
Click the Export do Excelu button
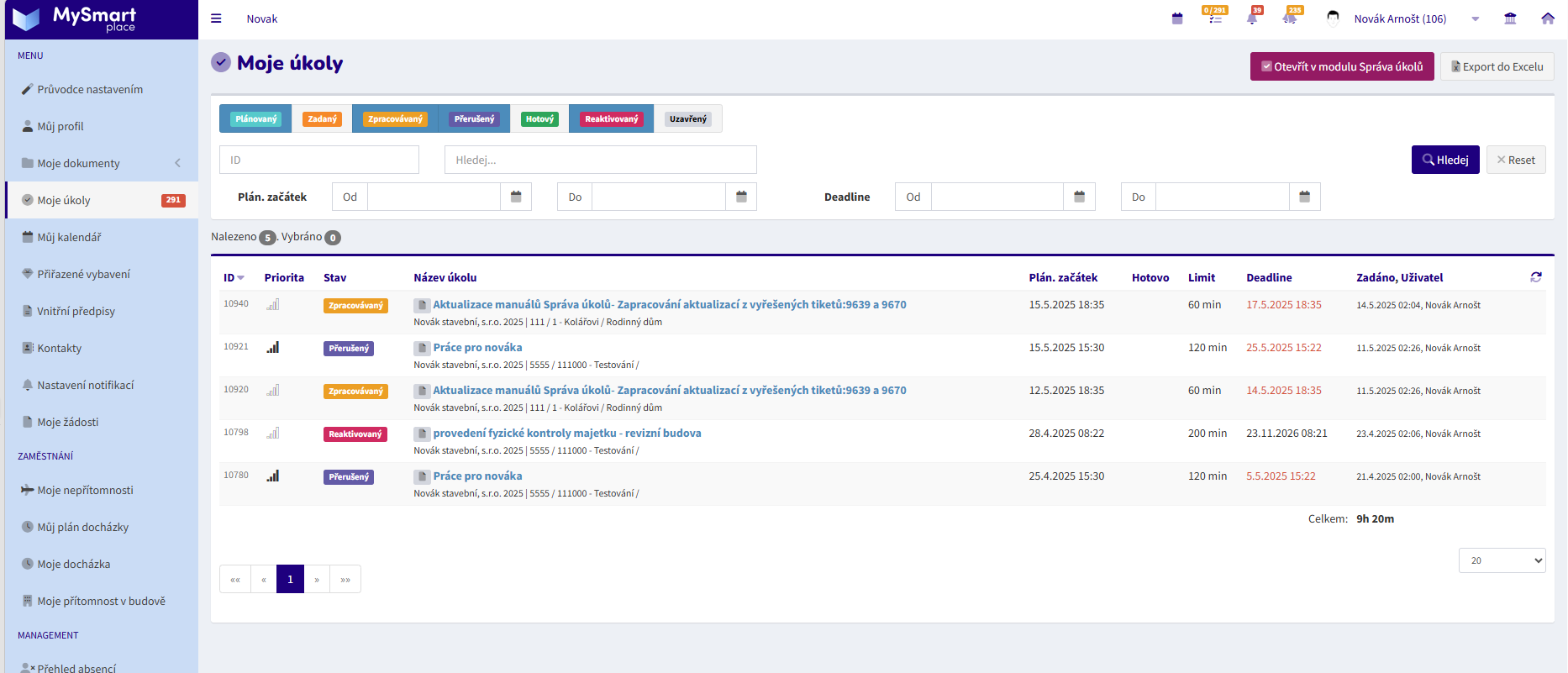pyautogui.click(x=1497, y=66)
